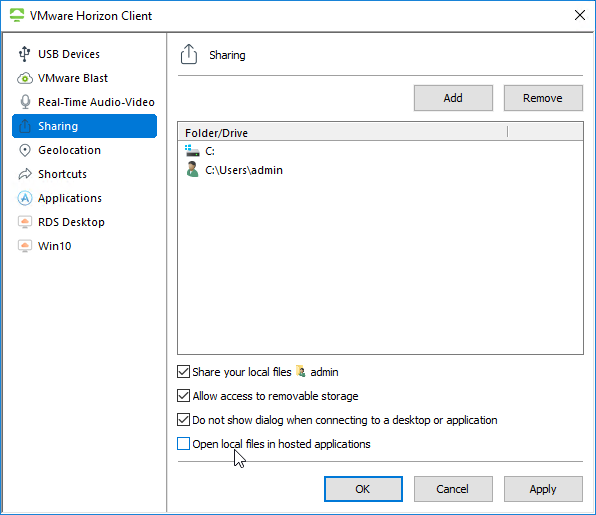The image size is (596, 515).
Task: Click the Applications icon in sidebar
Action: click(x=25, y=198)
